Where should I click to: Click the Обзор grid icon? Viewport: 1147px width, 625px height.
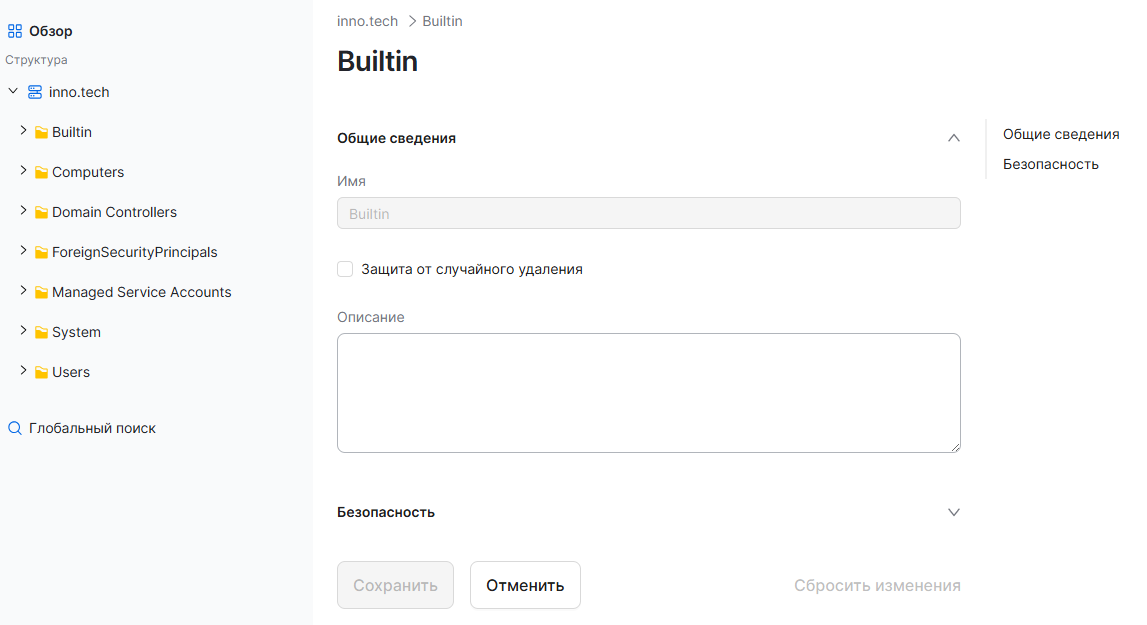pos(15,31)
